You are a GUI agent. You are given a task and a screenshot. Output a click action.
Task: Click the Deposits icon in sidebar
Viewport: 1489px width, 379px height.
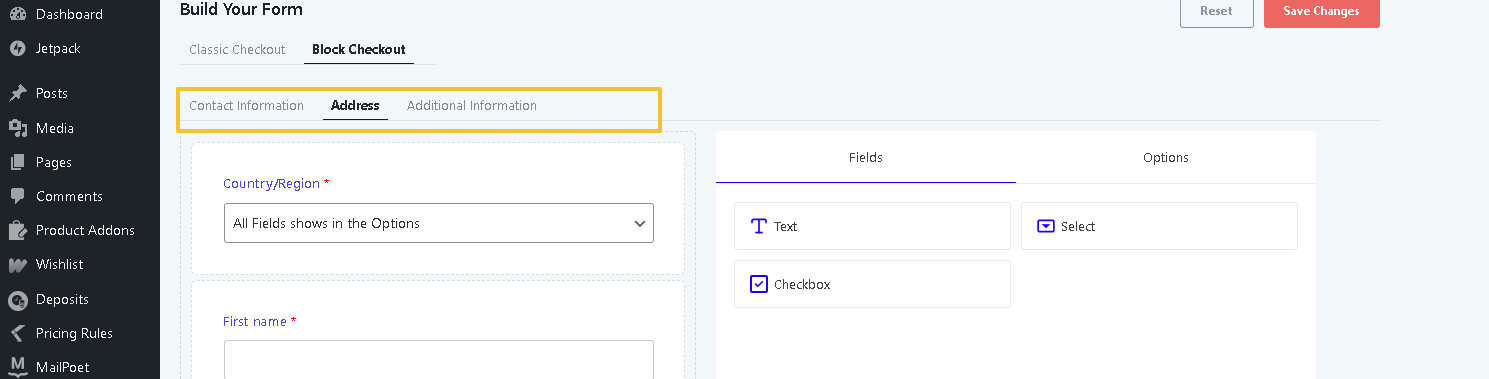[17, 299]
